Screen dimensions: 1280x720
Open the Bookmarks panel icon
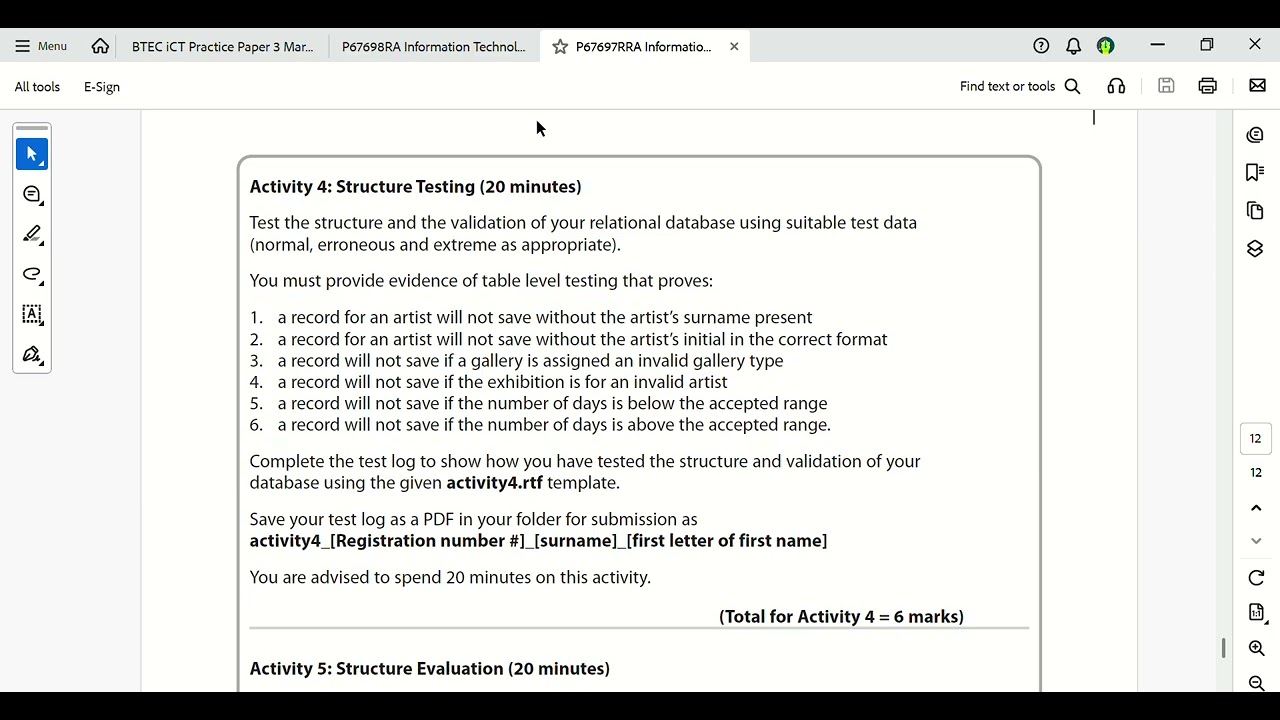1255,173
